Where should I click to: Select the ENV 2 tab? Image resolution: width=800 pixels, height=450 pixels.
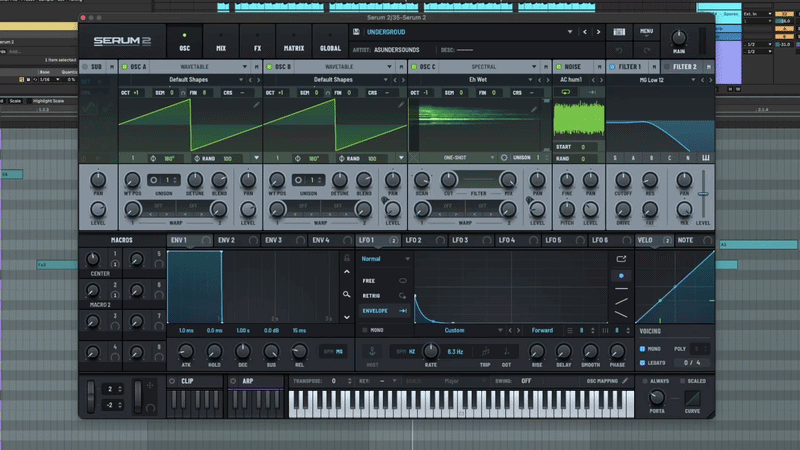click(x=226, y=240)
